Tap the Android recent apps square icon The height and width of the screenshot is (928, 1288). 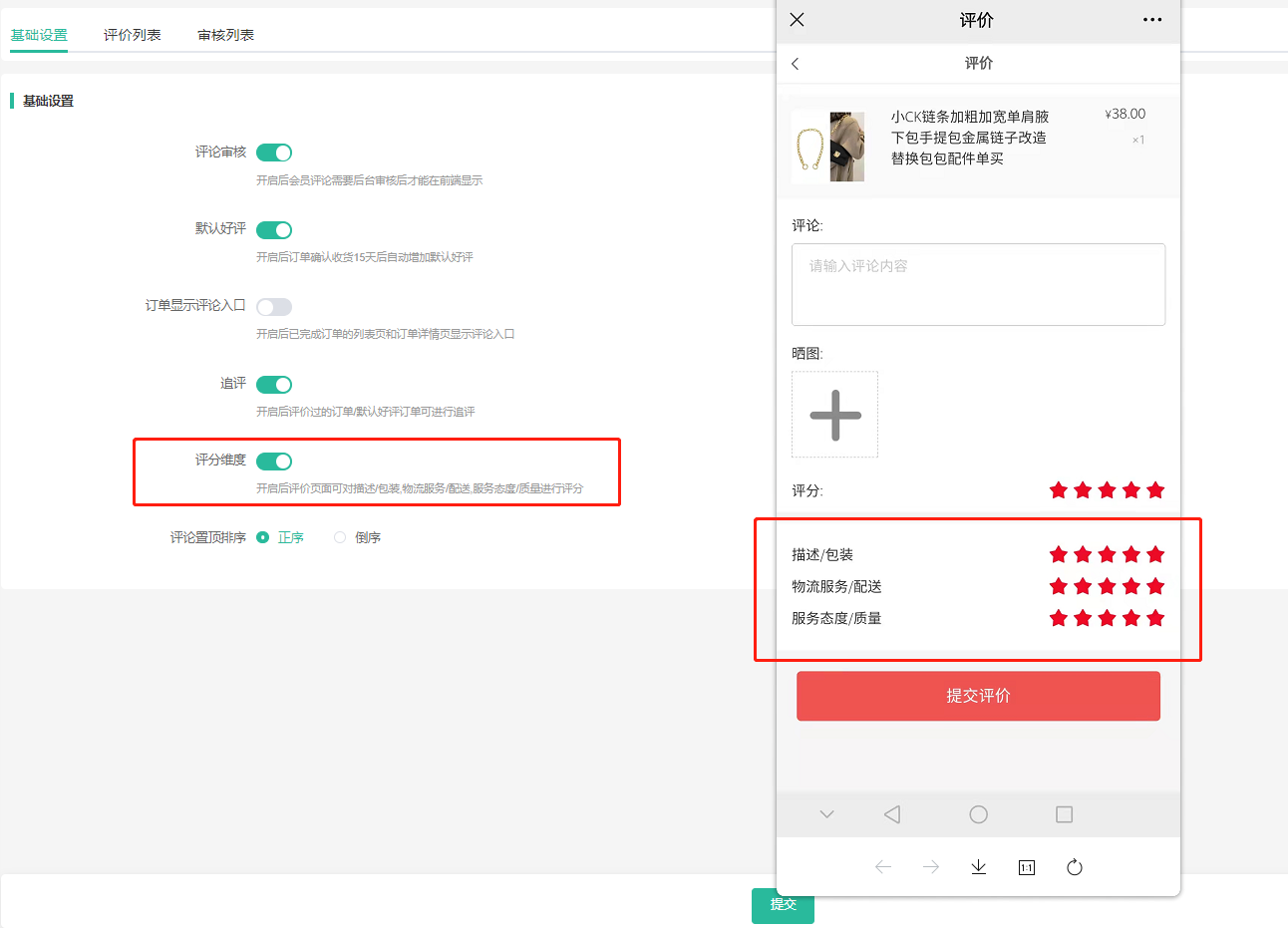(1064, 814)
